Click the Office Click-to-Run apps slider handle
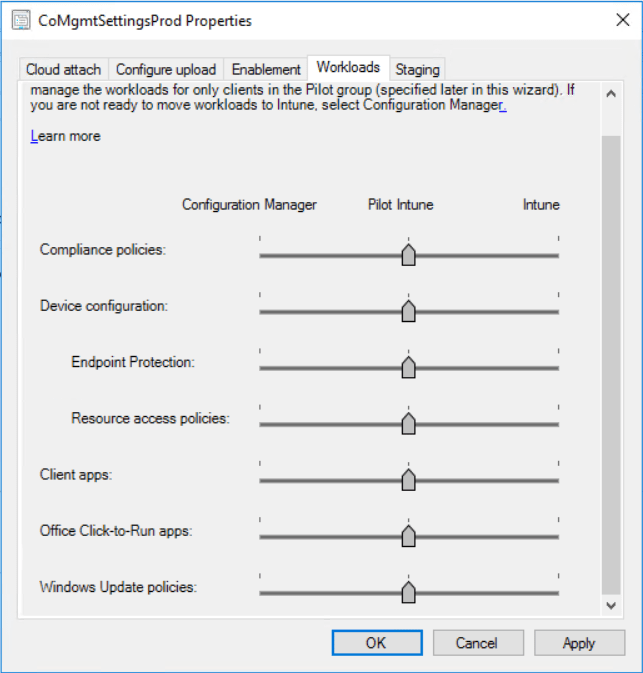Screen dimensions: 643x673 coord(408,536)
